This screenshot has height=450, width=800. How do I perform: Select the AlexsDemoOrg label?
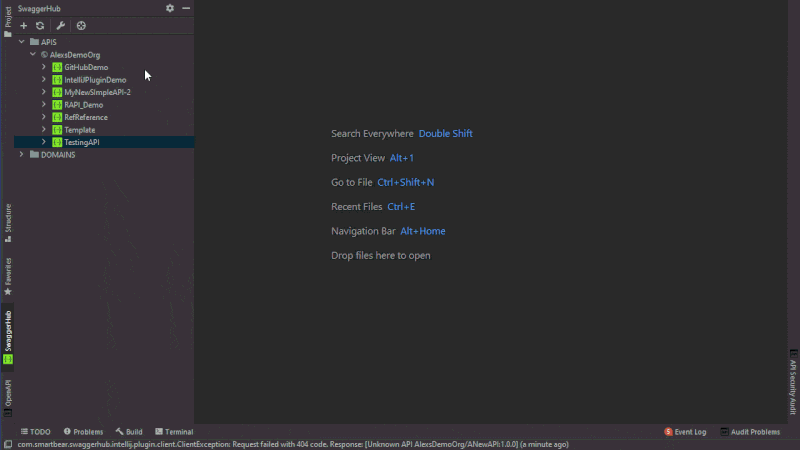tap(75, 55)
